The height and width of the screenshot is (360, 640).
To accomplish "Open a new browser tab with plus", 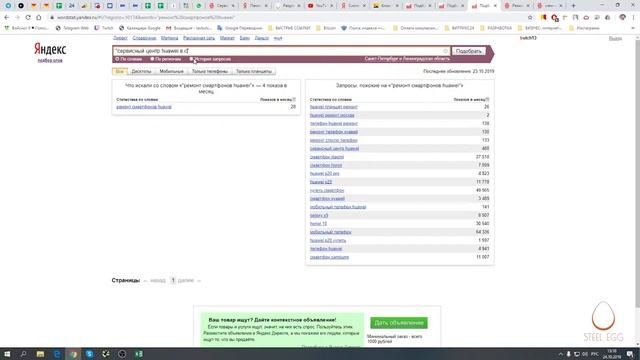I will pyautogui.click(x=573, y=6).
